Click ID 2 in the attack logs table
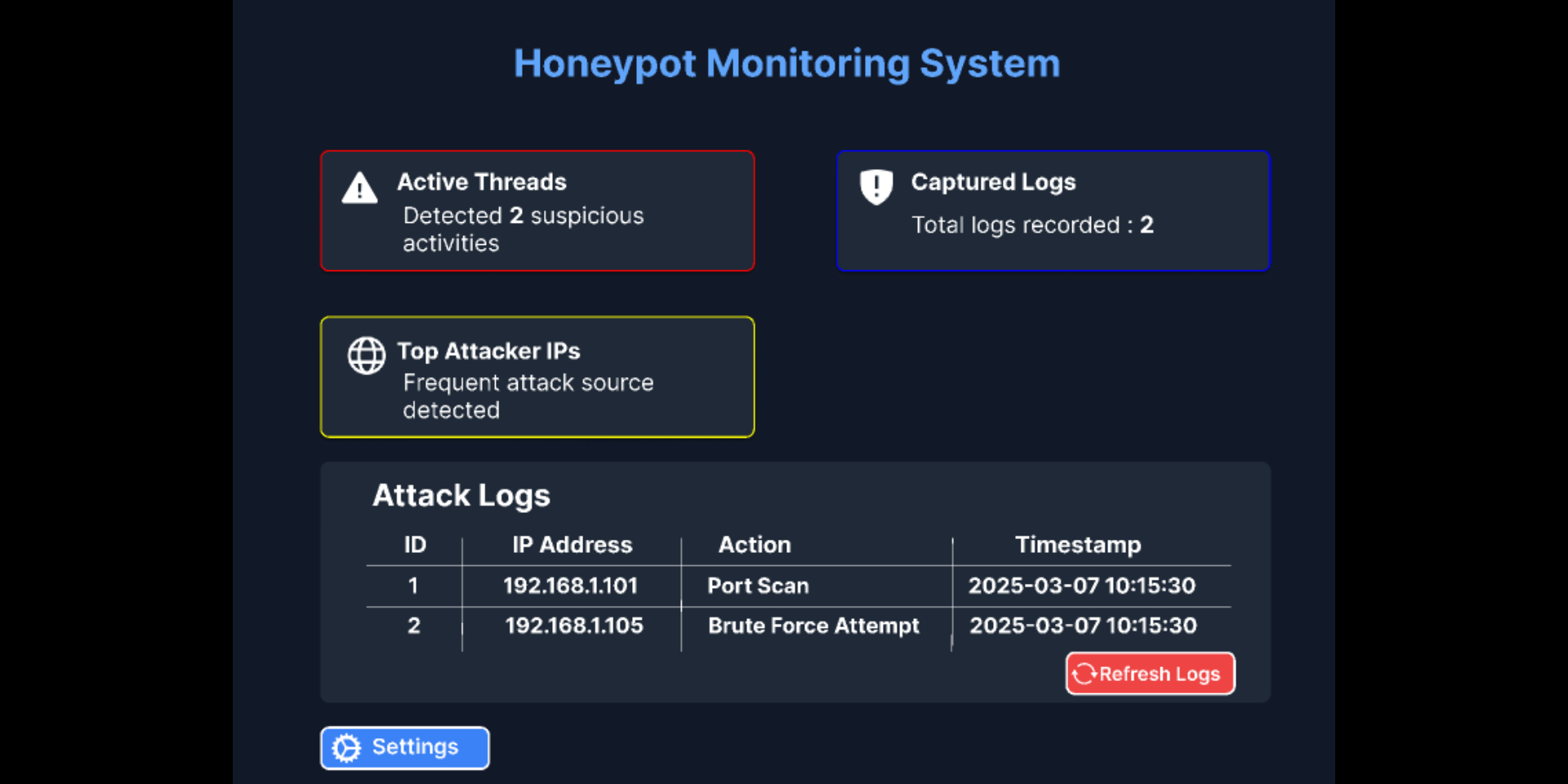The width and height of the screenshot is (1568, 784). tap(414, 626)
